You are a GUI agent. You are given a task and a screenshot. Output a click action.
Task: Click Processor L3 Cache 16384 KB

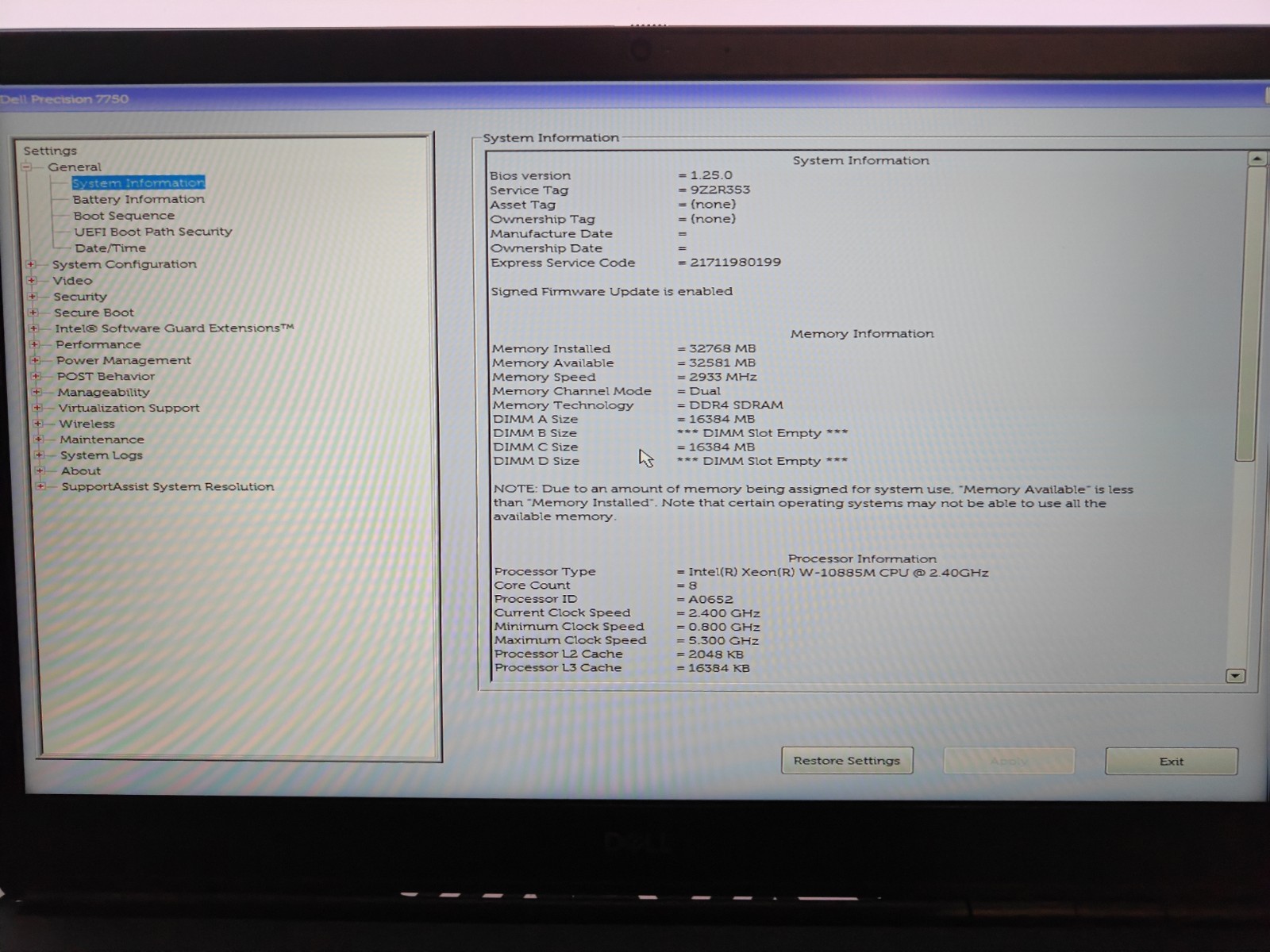coord(718,668)
